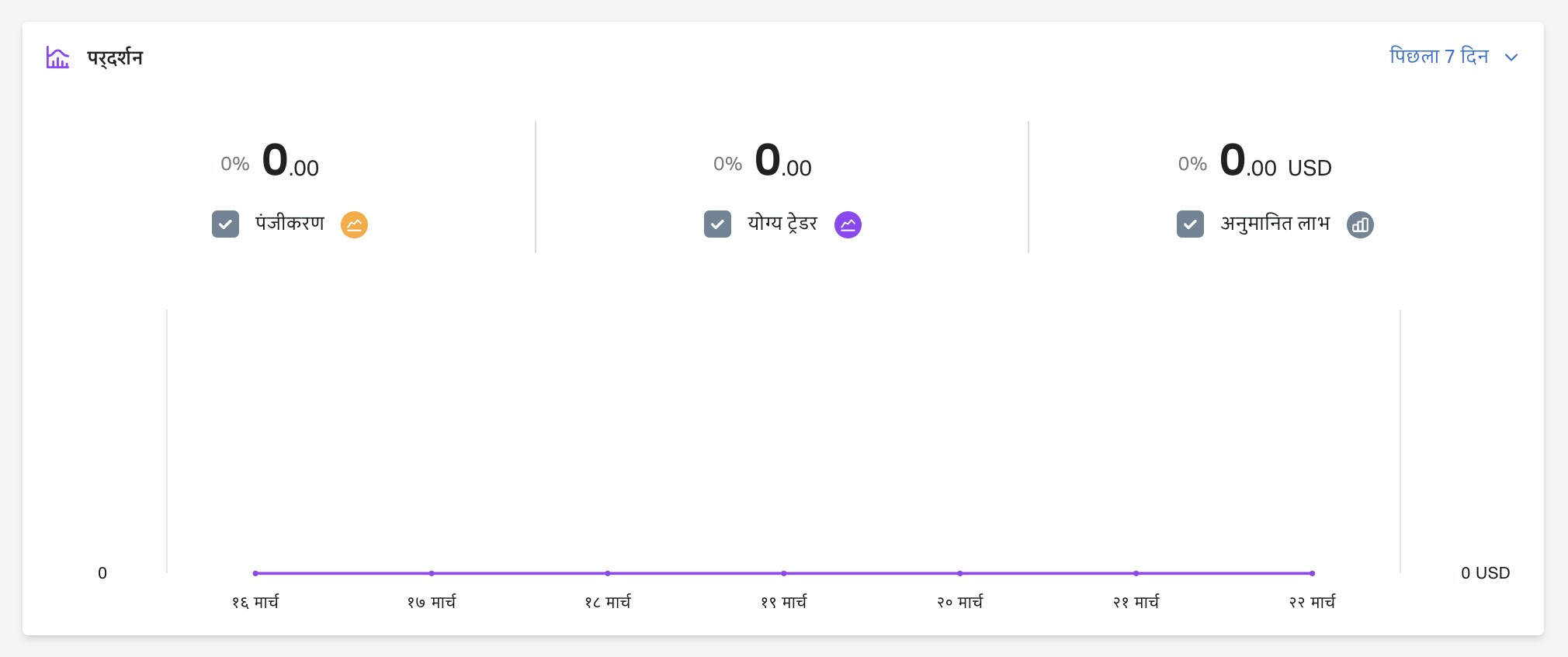Click the २० मार्च x-axis date label
1568x657 pixels.
[960, 602]
